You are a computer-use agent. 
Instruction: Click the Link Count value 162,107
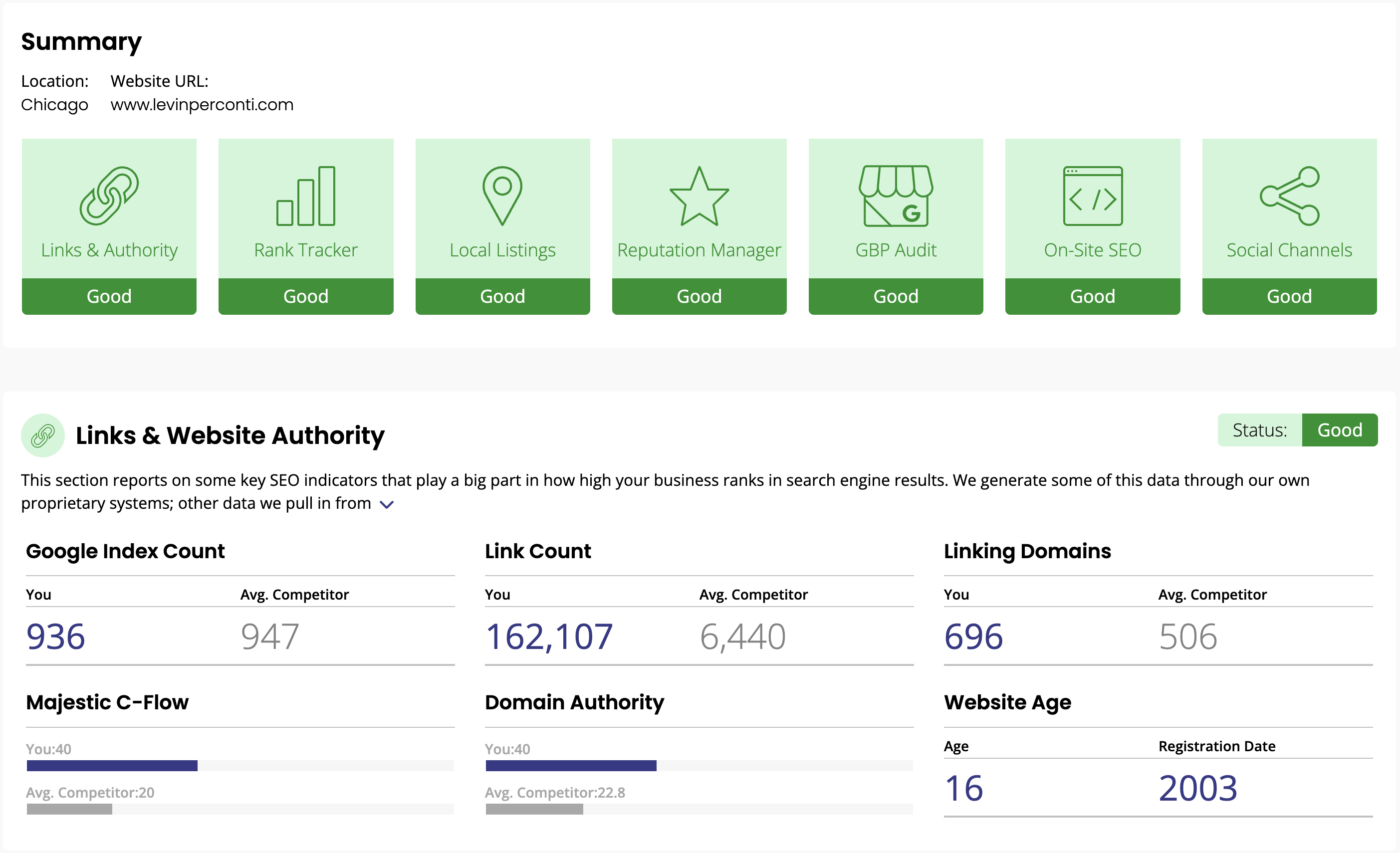pos(548,636)
